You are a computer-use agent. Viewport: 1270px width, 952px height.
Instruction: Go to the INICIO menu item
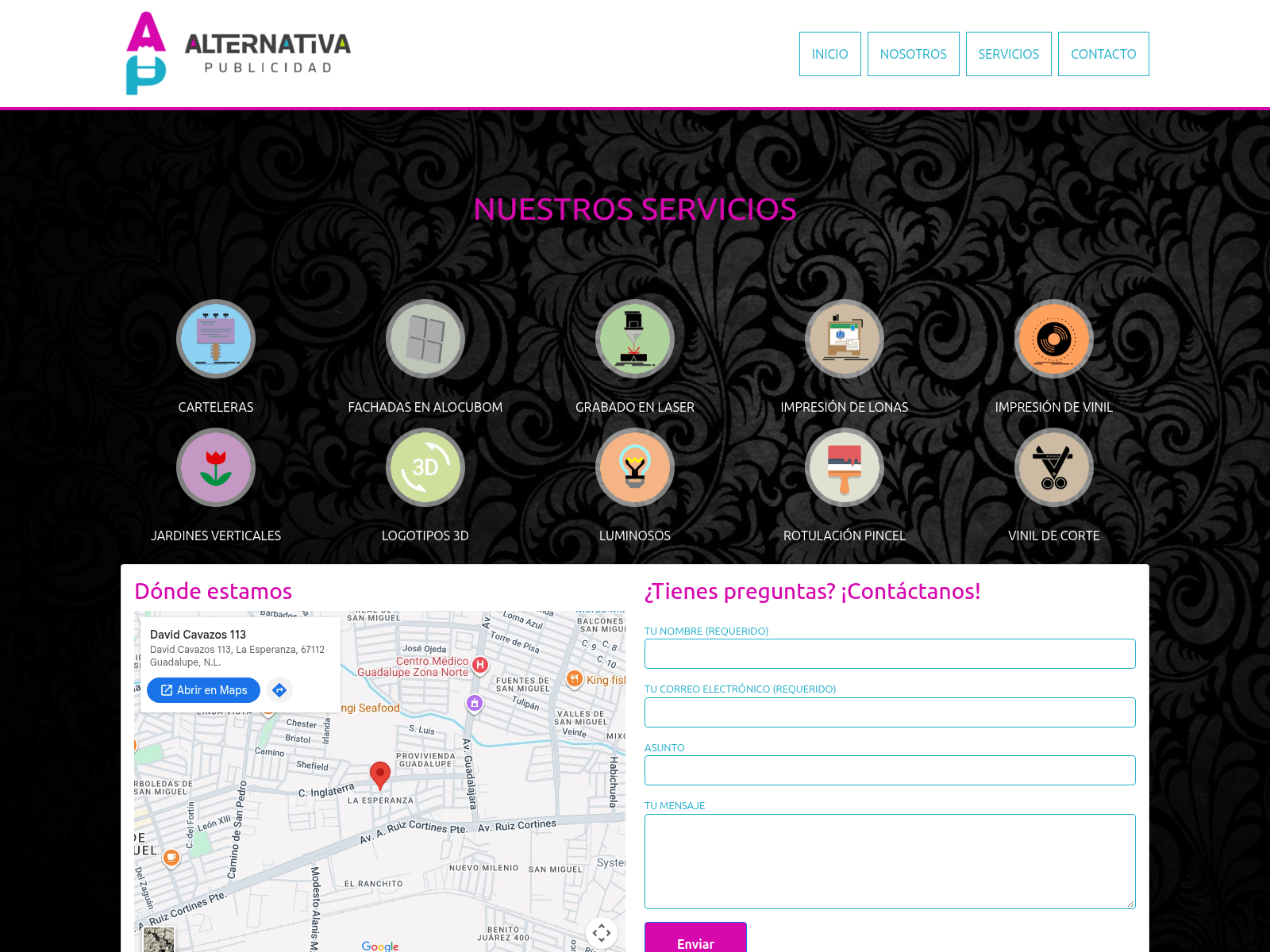(x=830, y=54)
